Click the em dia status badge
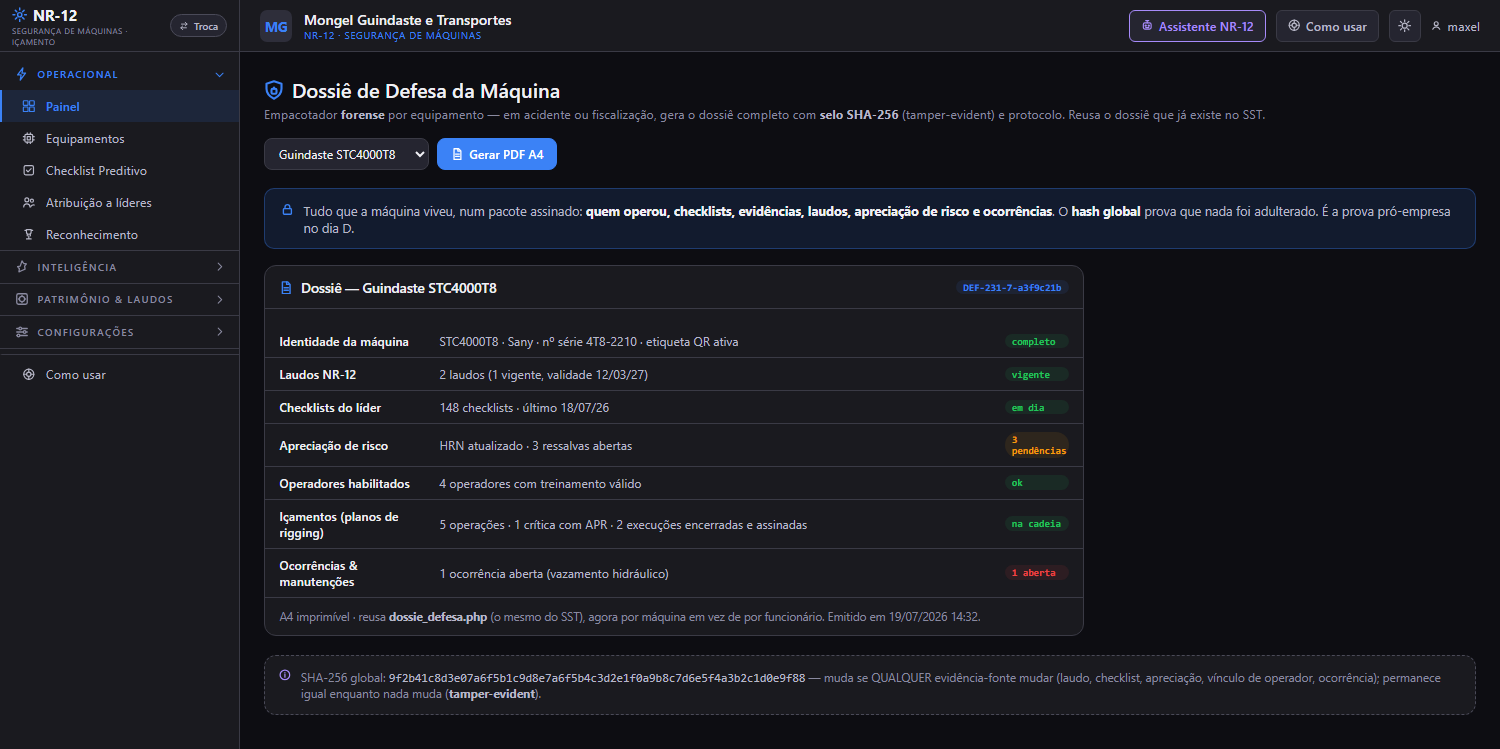The image size is (1500, 749). point(1036,407)
